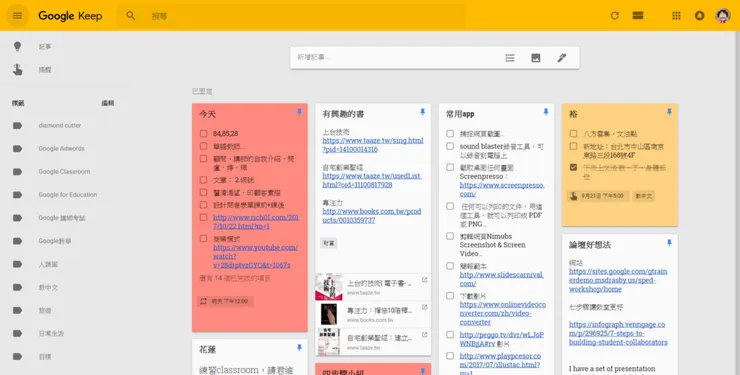Check the peggo.tv link item
This screenshot has height=375, width=740.
coord(450,334)
